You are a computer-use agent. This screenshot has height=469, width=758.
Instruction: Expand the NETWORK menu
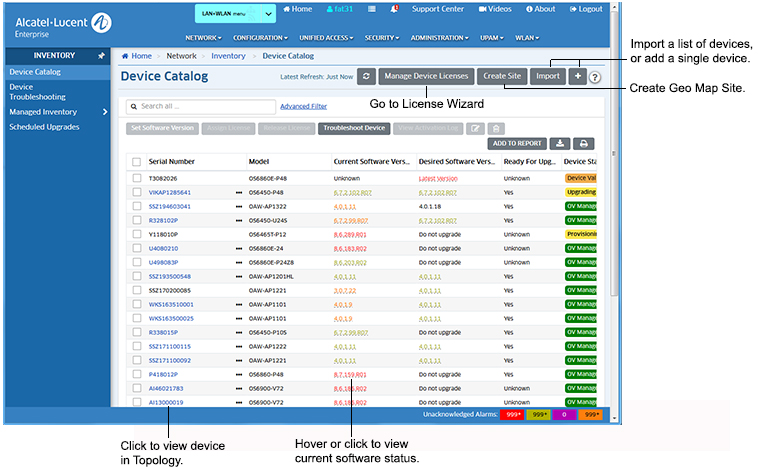(203, 38)
